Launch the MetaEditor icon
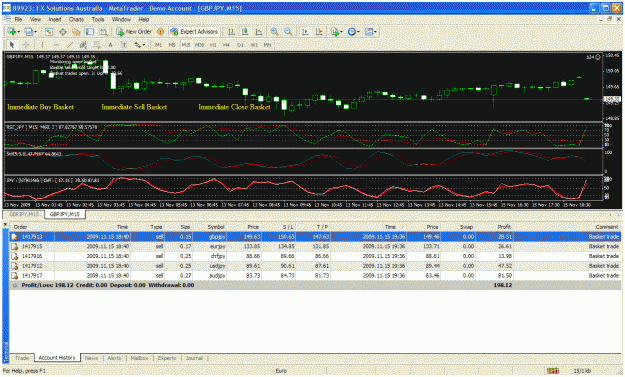Viewport: 625px width, 377px height. (160, 31)
